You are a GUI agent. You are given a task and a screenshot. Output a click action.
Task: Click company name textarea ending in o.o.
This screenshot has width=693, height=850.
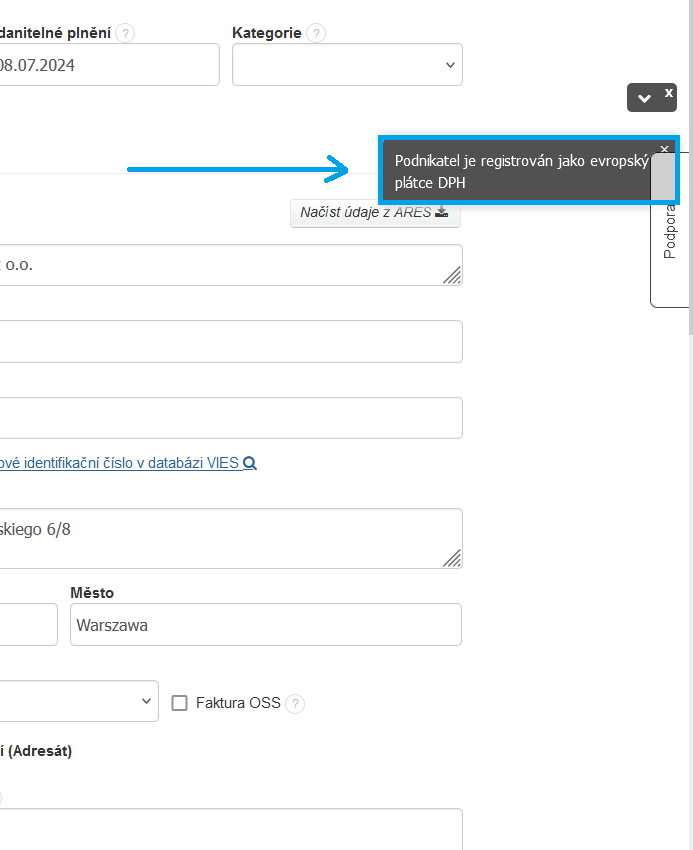[228, 265]
